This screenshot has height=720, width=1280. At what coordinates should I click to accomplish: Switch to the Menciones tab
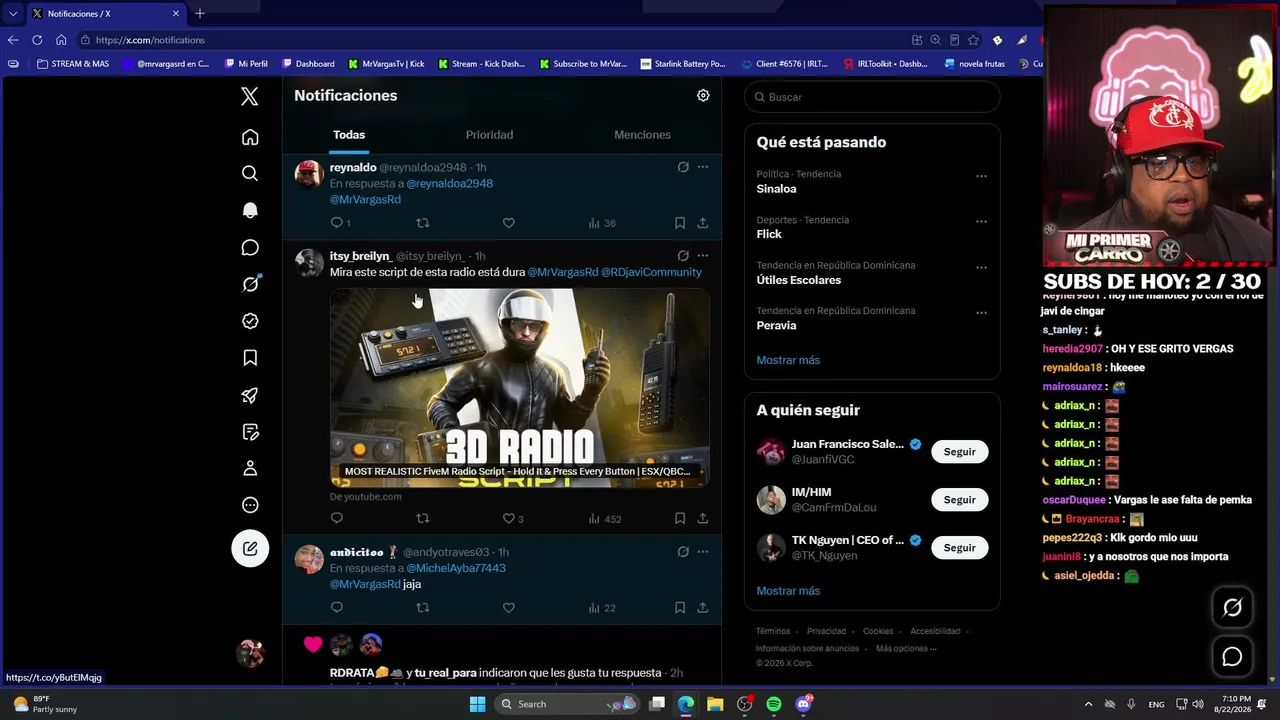pyautogui.click(x=642, y=135)
